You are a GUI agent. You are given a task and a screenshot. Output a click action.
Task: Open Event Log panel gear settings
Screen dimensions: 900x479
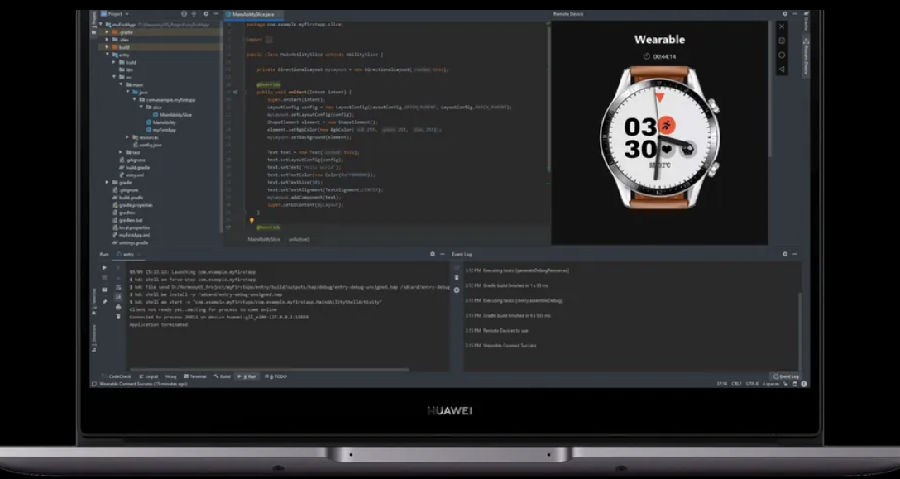785,254
